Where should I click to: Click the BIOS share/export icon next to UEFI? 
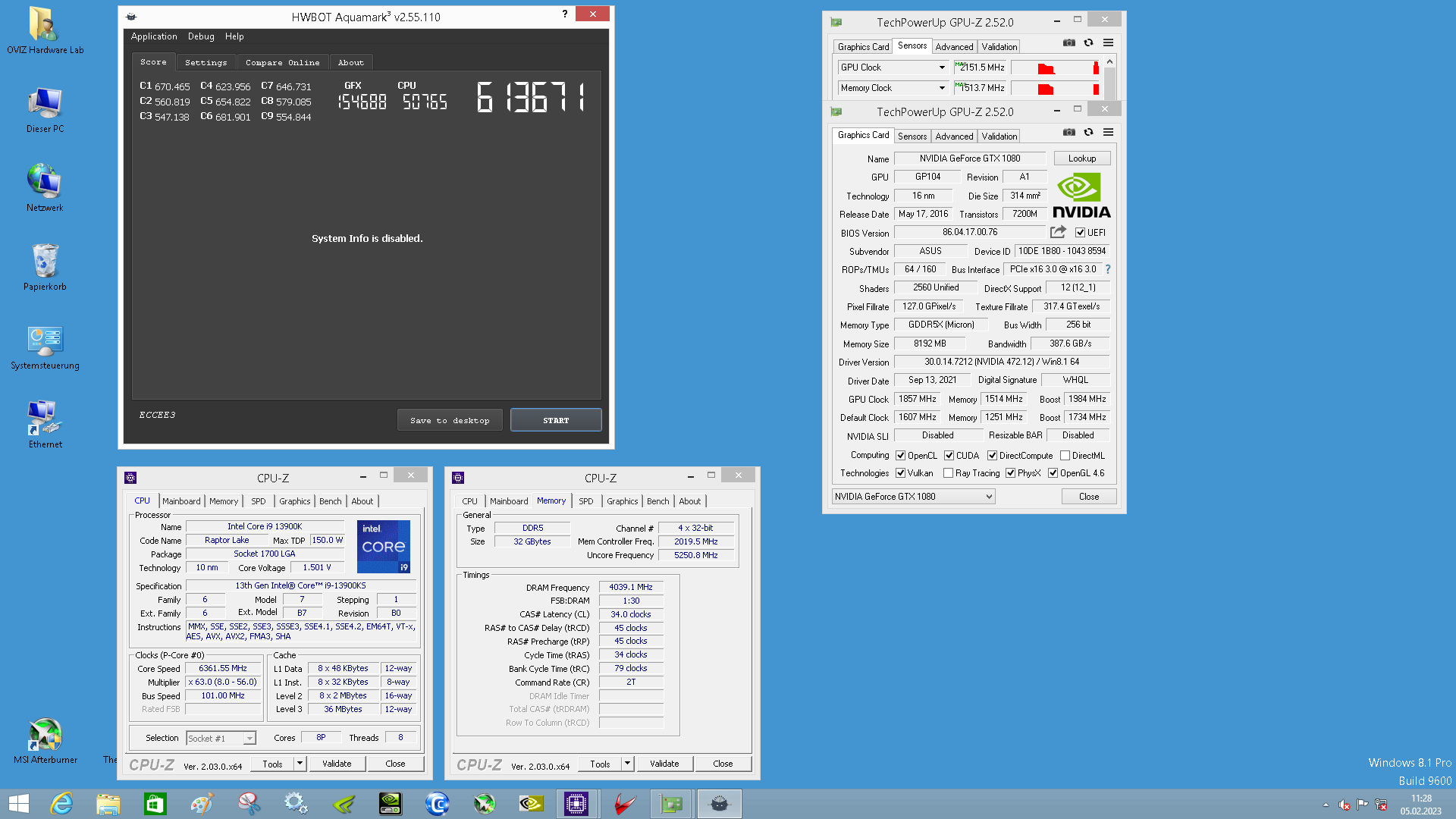point(1058,232)
